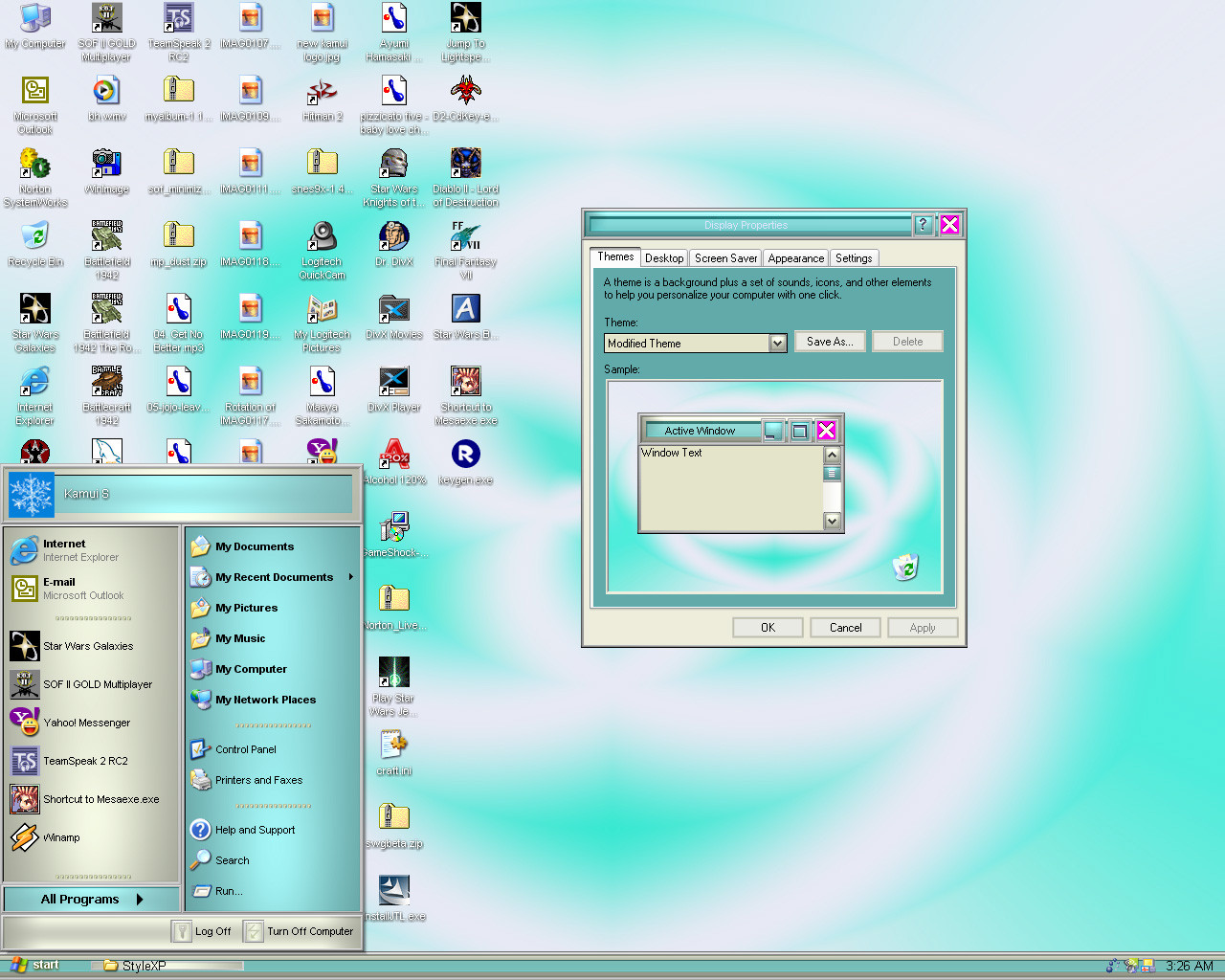This screenshot has height=980, width=1225.
Task: Switch to the Screen Saver tab
Action: tap(725, 258)
